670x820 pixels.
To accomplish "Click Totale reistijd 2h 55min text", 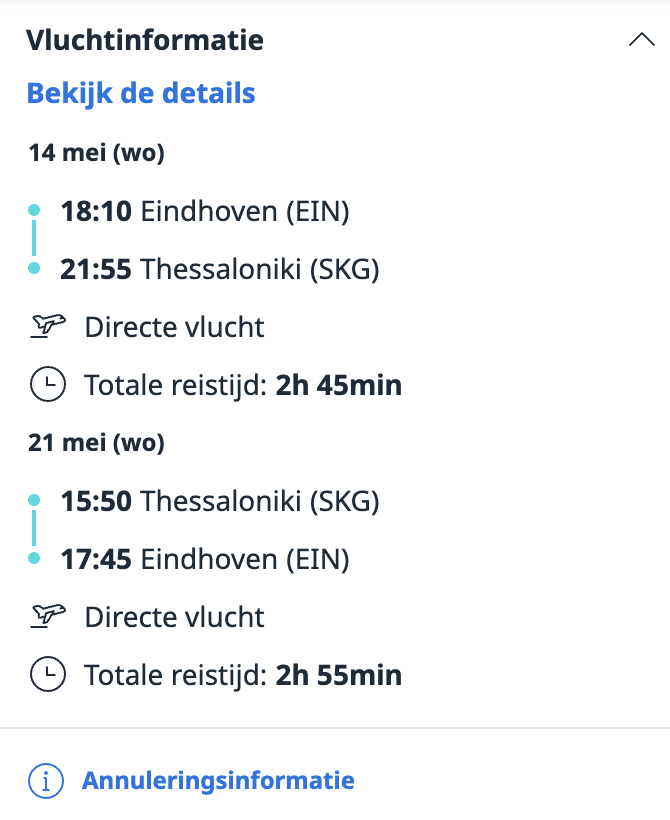I will (243, 676).
